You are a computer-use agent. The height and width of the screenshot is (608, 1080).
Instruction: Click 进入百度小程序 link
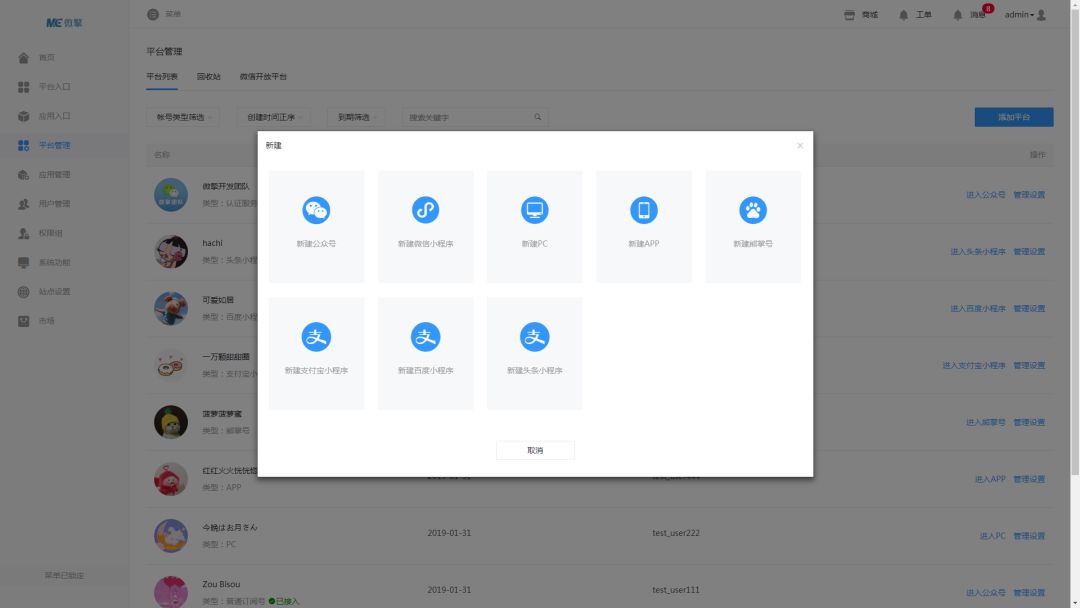[x=978, y=308]
